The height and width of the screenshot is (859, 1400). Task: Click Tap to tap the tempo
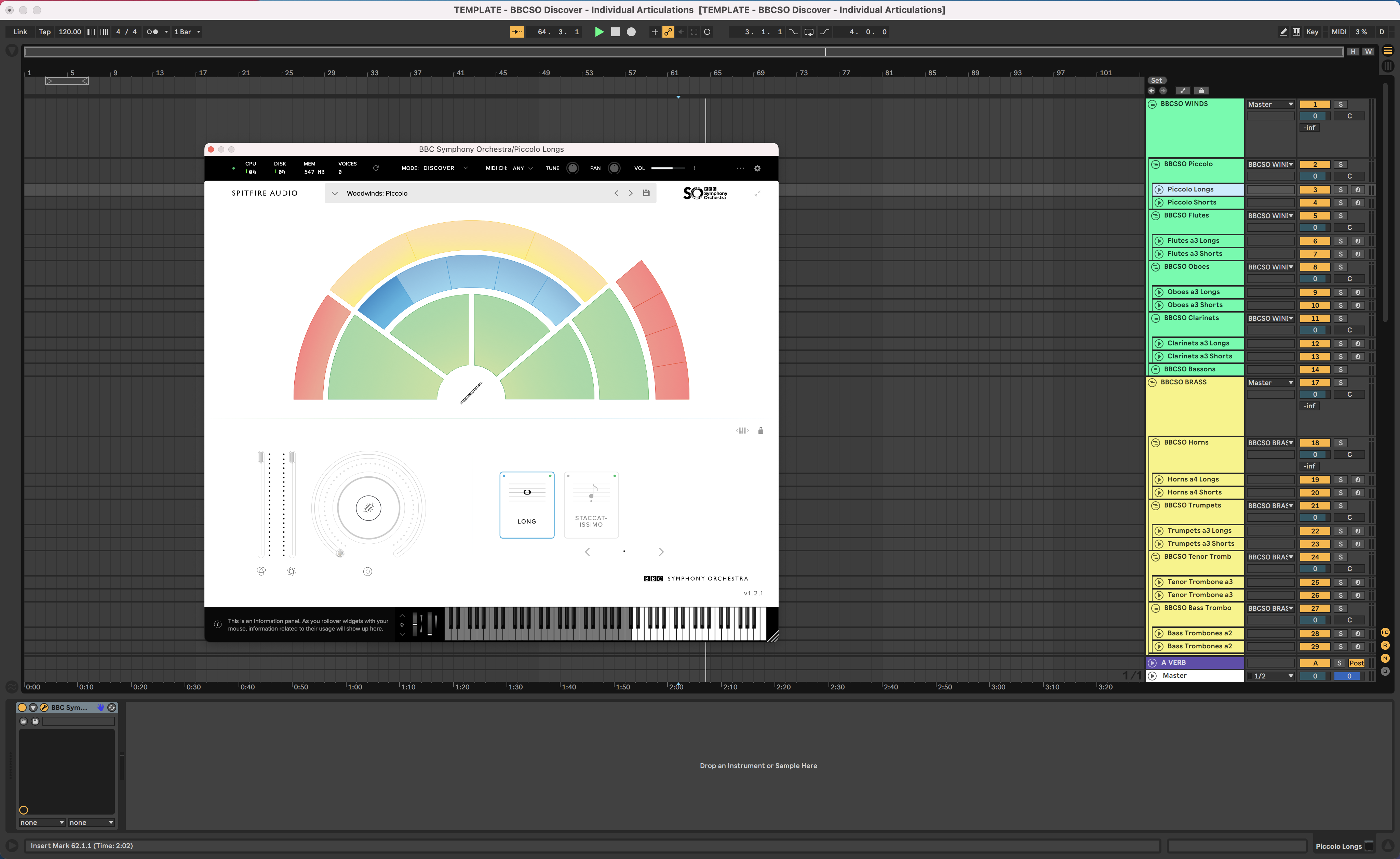(x=44, y=32)
